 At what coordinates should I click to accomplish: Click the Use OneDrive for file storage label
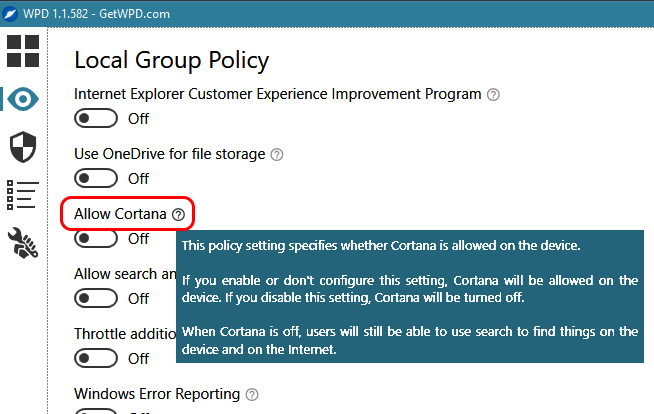[170, 155]
